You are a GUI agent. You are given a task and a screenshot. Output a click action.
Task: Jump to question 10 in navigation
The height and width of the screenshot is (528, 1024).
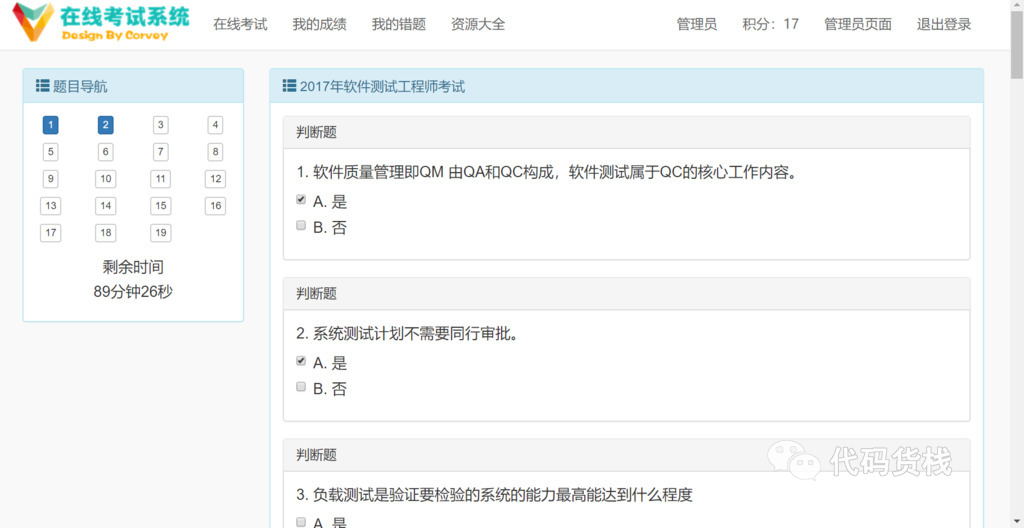tap(106, 178)
